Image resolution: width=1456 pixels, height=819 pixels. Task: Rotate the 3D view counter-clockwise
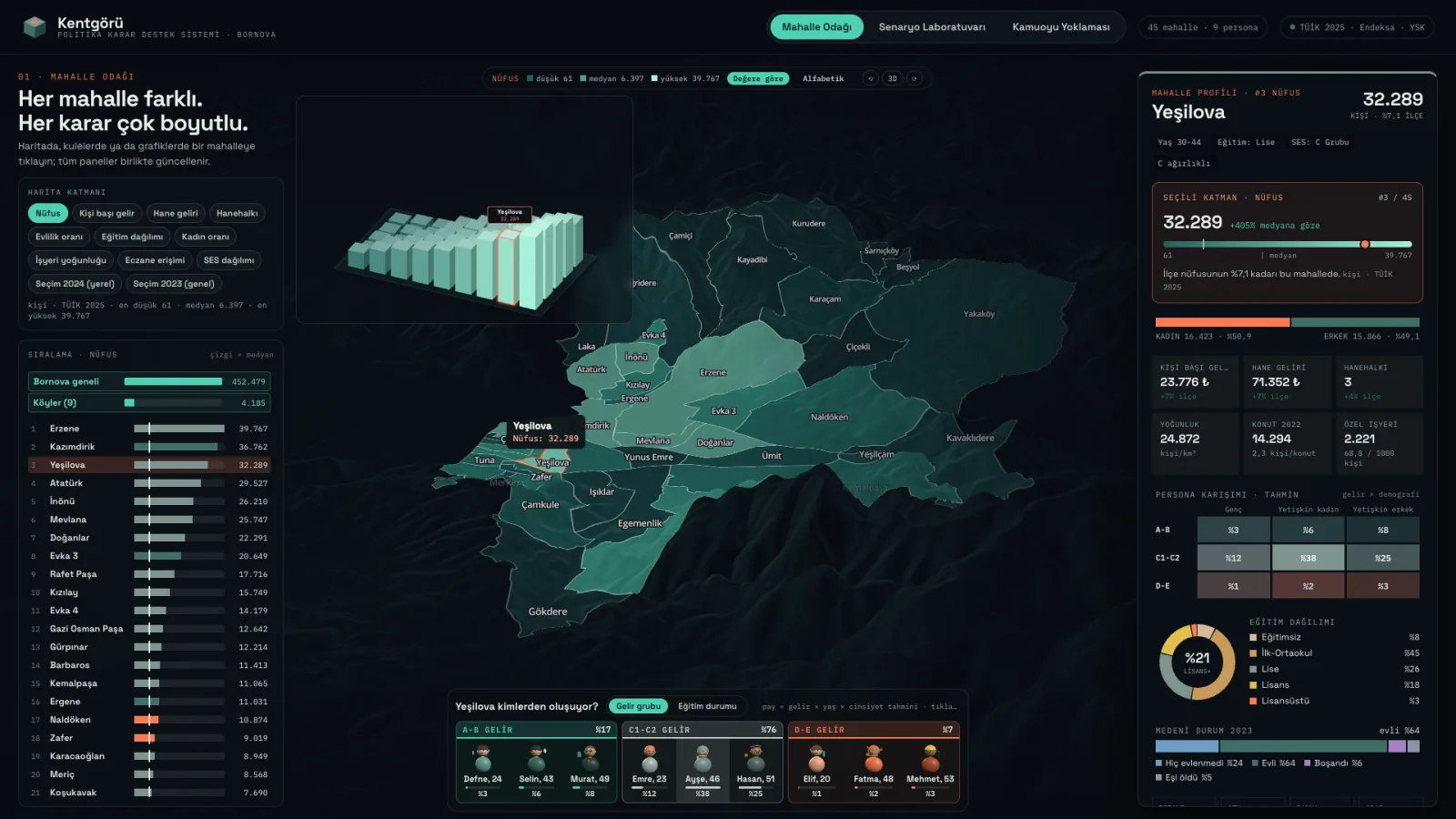click(x=871, y=78)
